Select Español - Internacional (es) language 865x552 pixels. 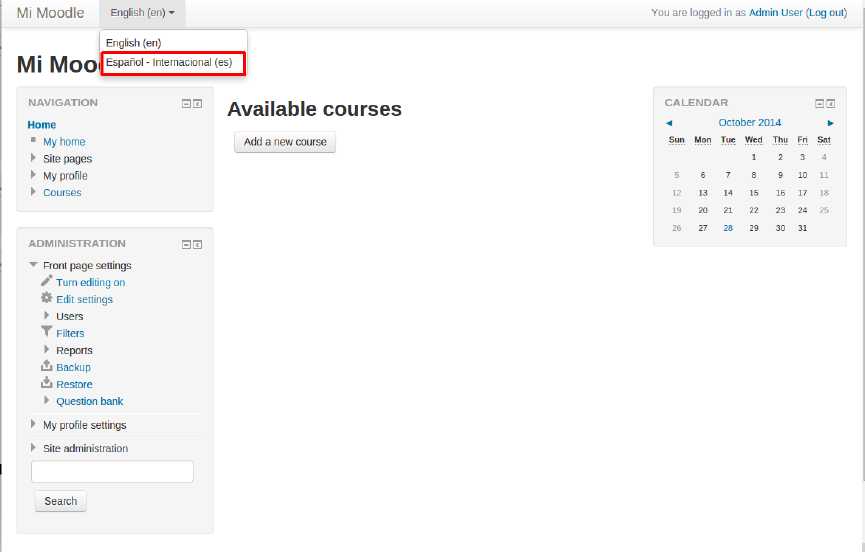169,62
